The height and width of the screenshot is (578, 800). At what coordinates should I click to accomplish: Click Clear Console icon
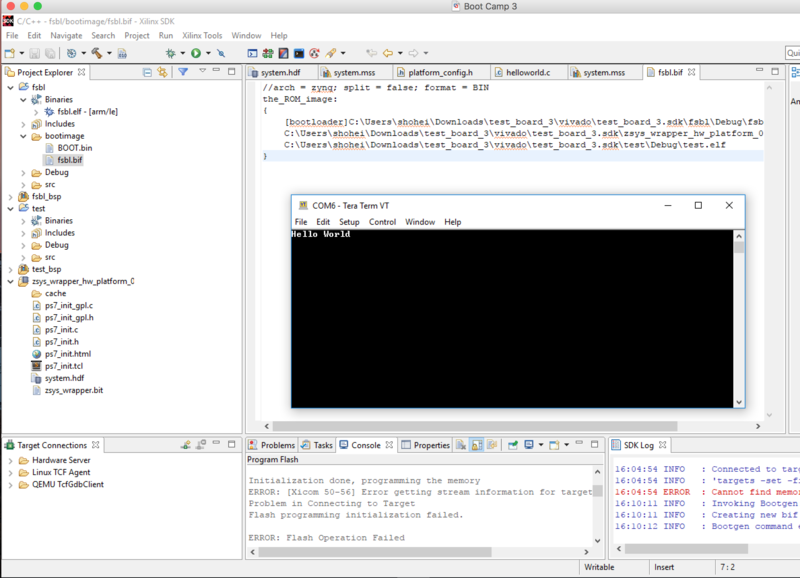pyautogui.click(x=461, y=445)
